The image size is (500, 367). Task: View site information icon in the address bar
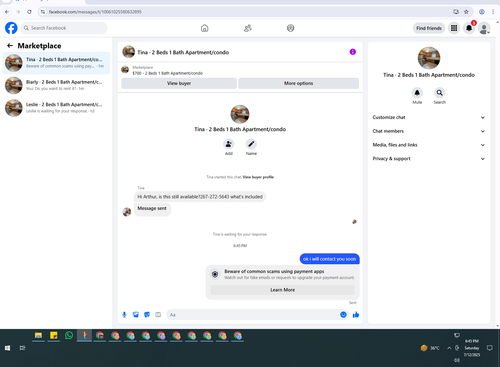point(43,12)
